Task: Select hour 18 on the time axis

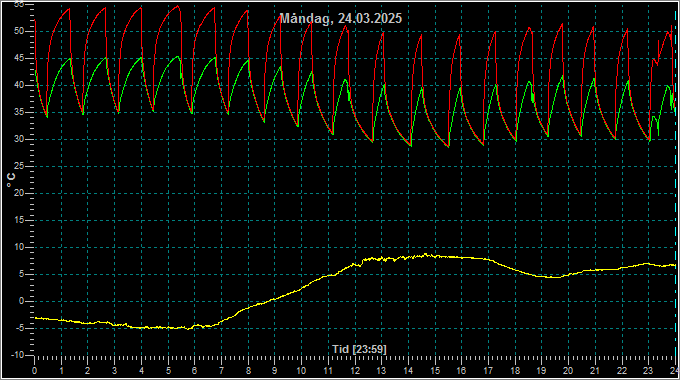Action: point(515,371)
